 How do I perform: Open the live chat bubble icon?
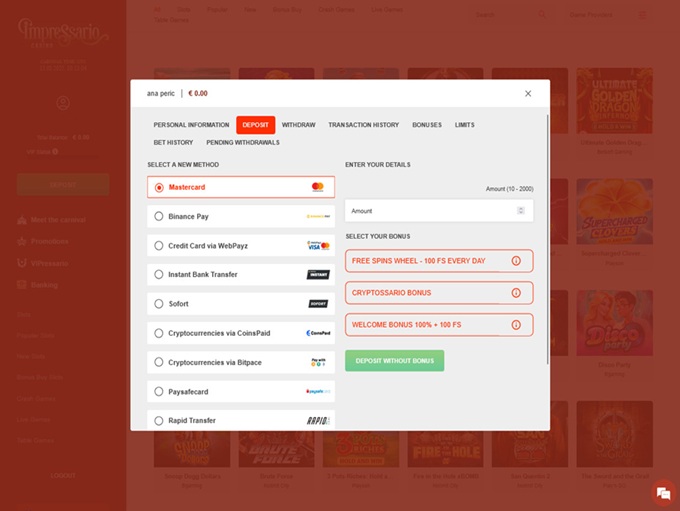click(x=662, y=493)
